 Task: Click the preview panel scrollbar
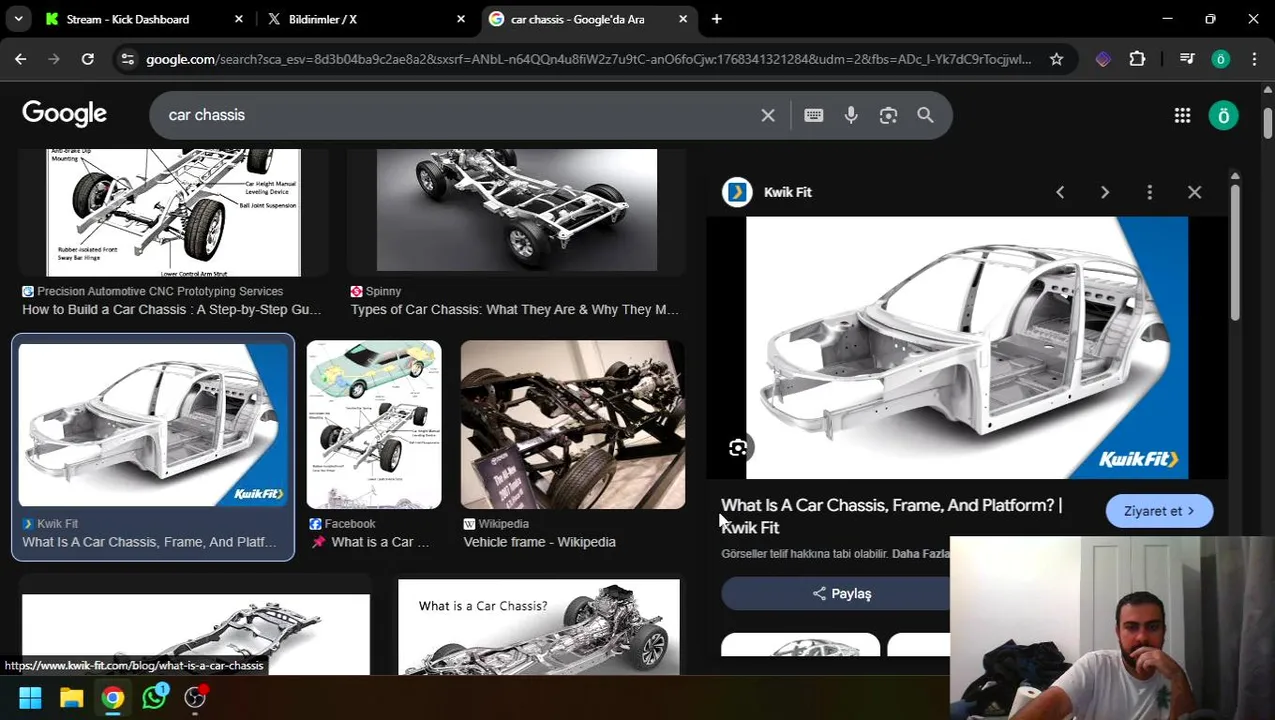pyautogui.click(x=1235, y=252)
